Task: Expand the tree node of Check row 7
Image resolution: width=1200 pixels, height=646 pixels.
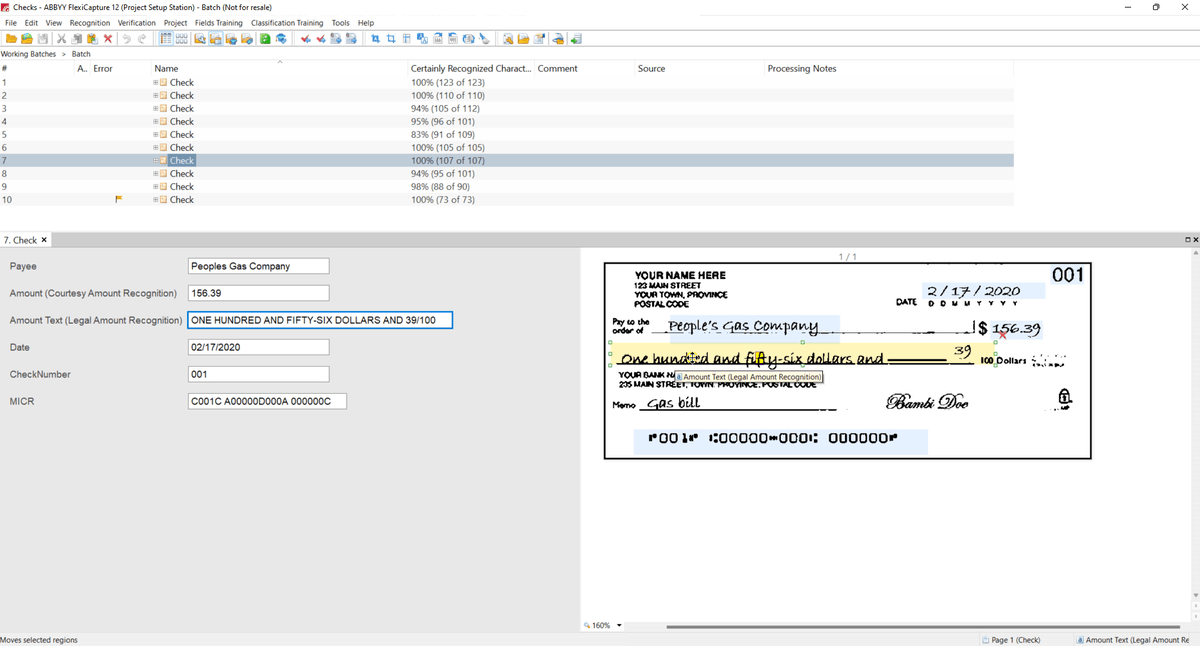Action: pos(156,161)
